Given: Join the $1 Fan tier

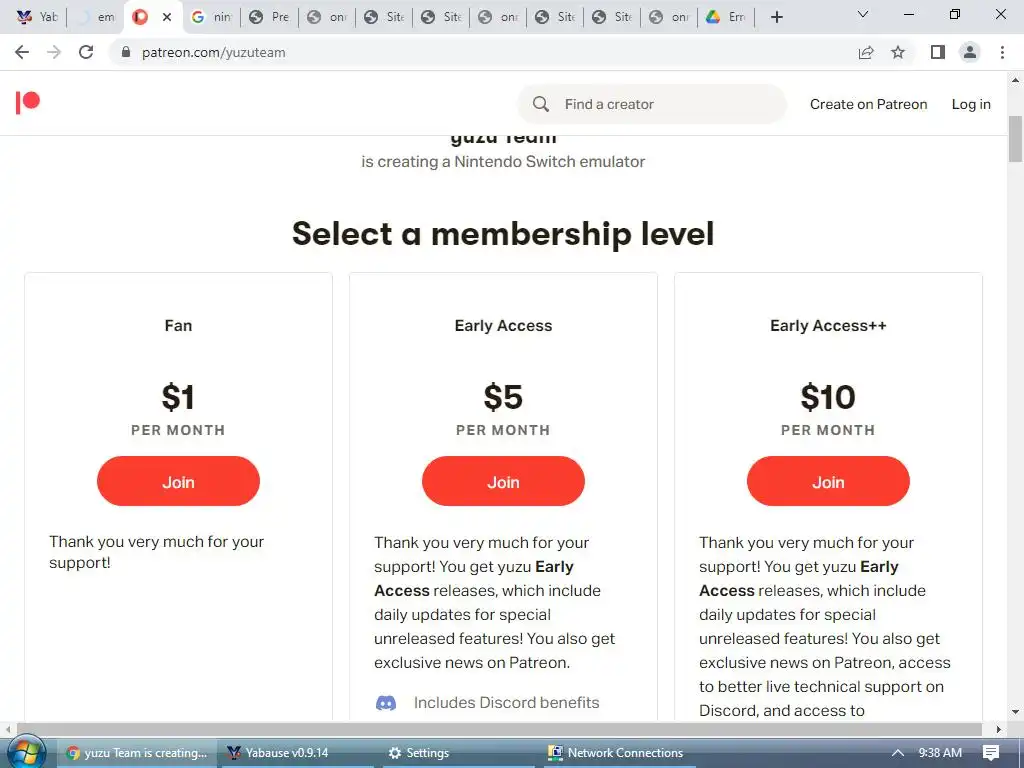Looking at the screenshot, I should [178, 482].
